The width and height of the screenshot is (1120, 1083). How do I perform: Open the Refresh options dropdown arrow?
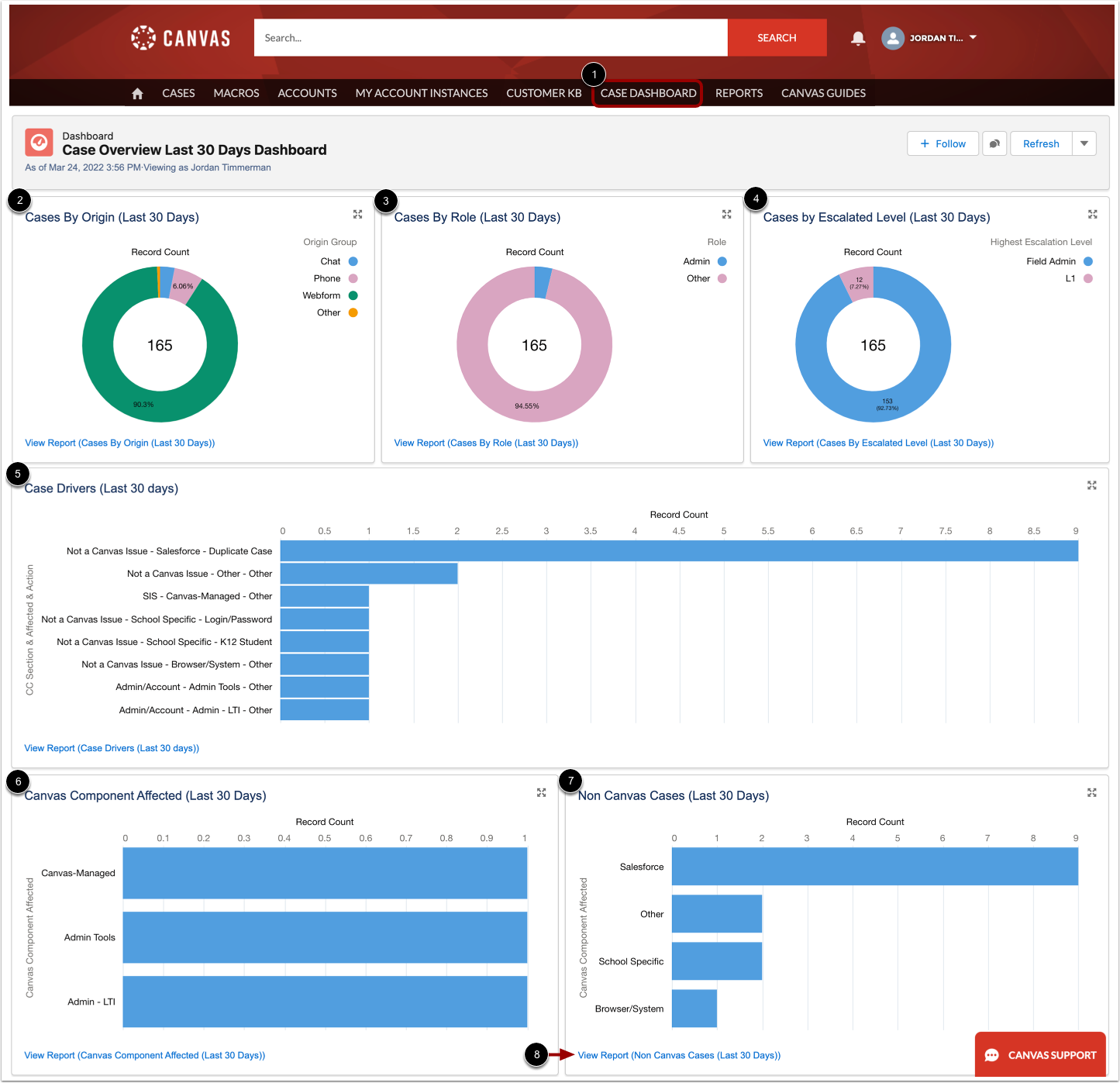pos(1084,143)
